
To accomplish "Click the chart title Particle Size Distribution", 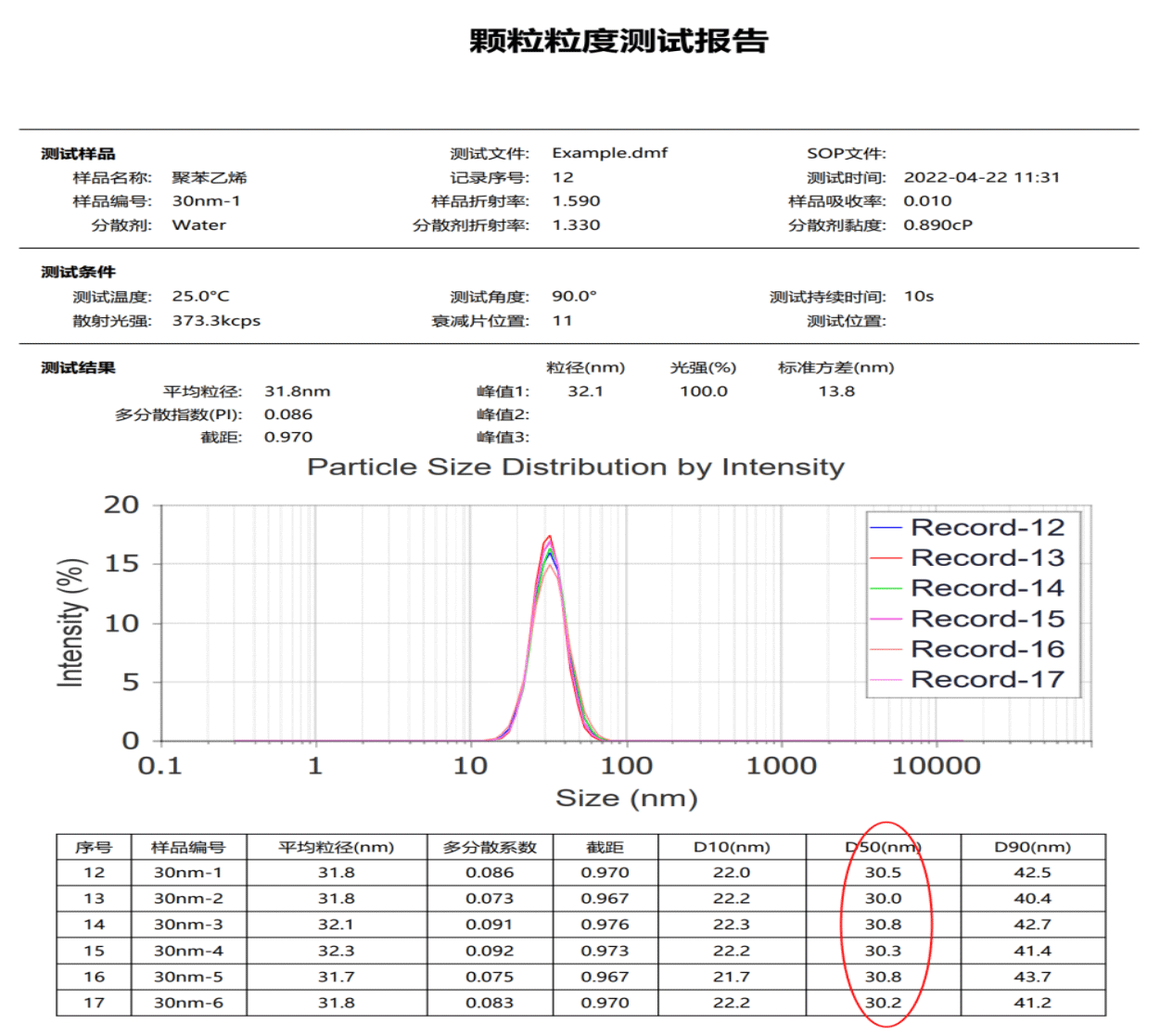I will tap(576, 467).
